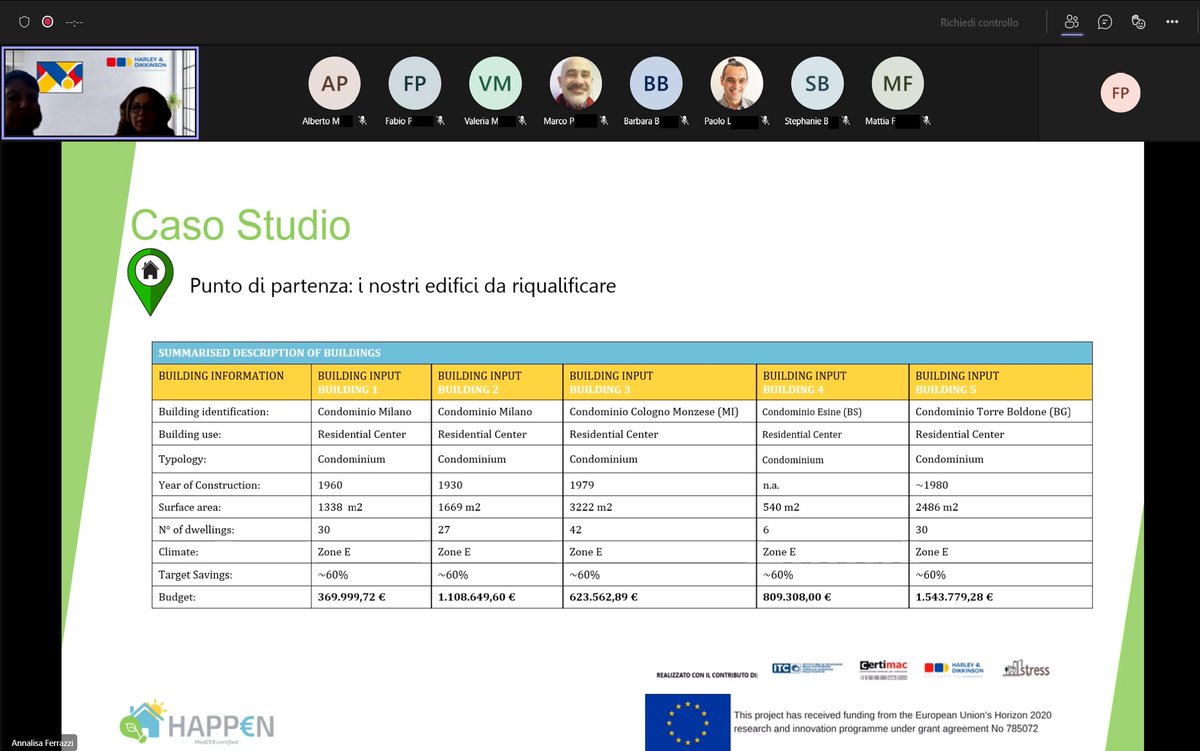Image resolution: width=1200 pixels, height=751 pixels.
Task: Click the European Union flag emblem
Action: tap(686, 722)
